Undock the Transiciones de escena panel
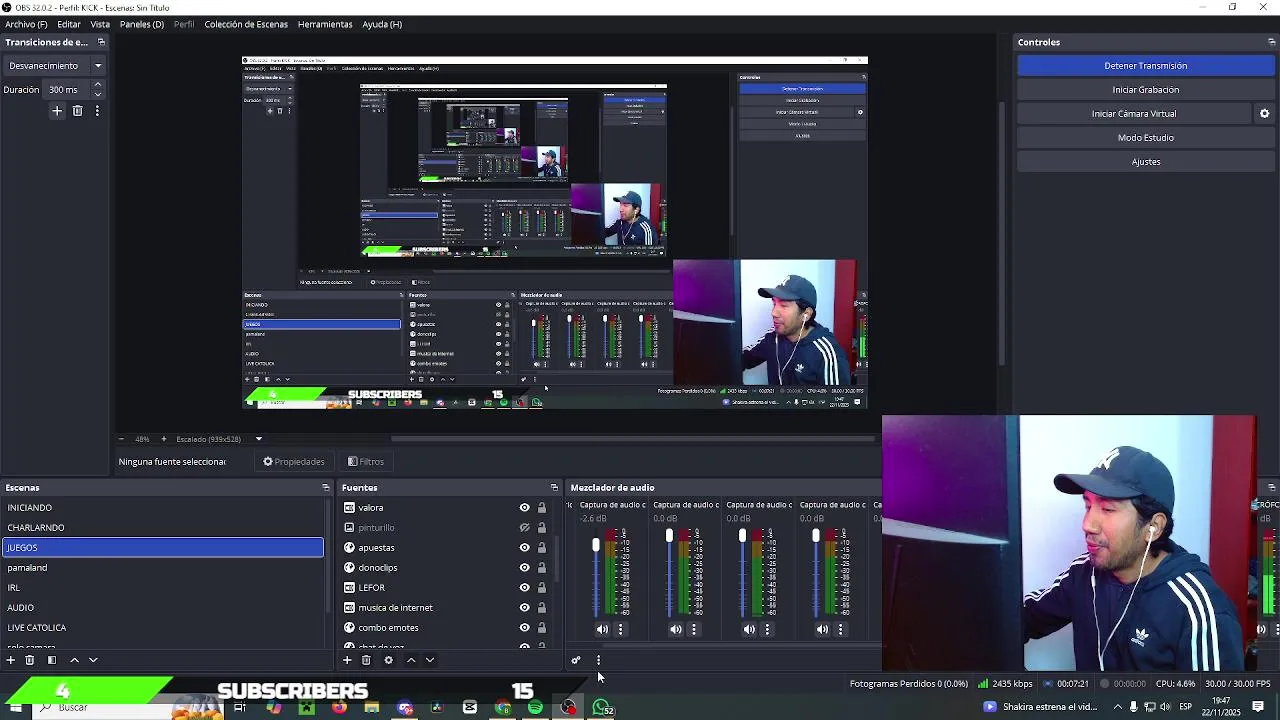 coord(101,42)
